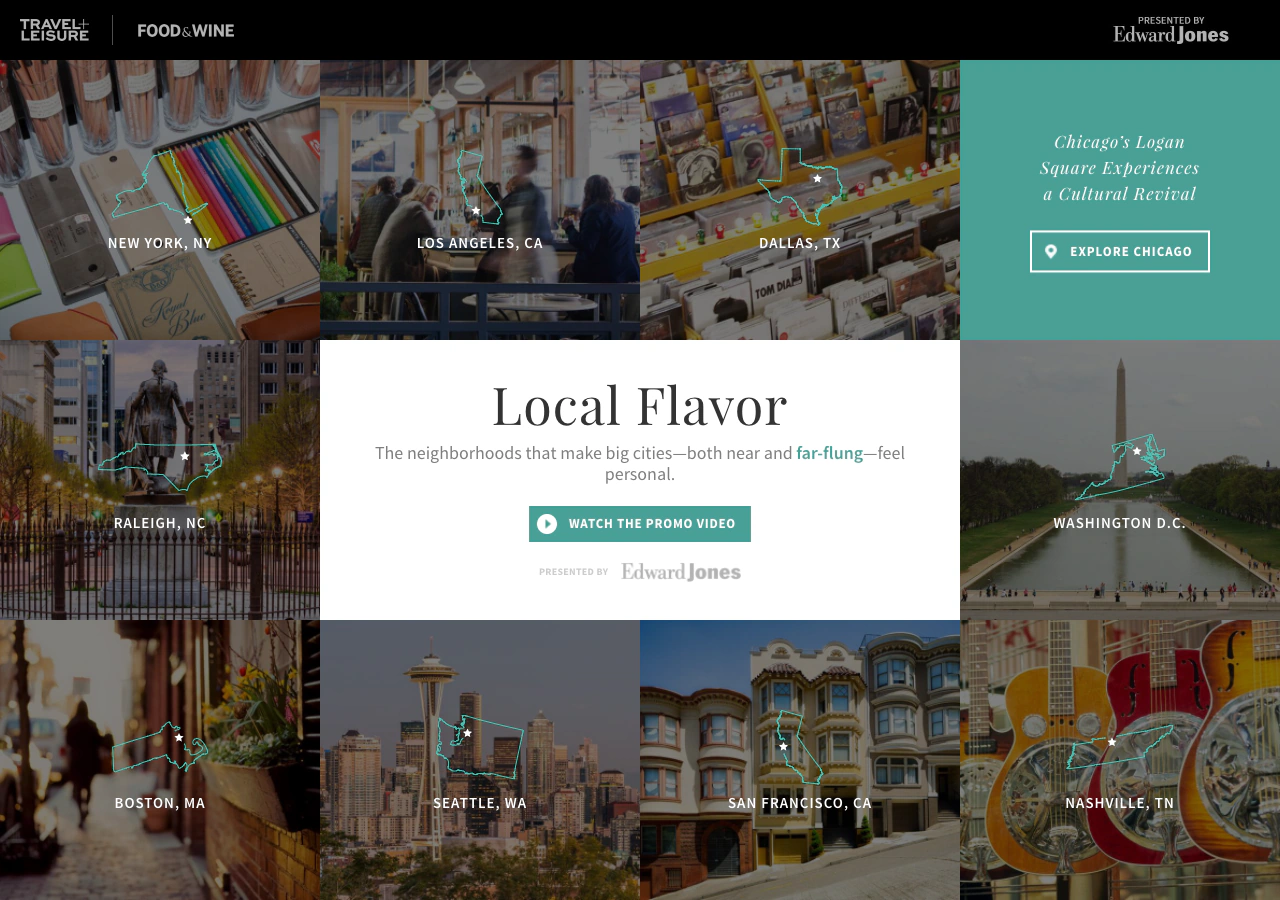1280x900 pixels.
Task: Open the Edward Jones logo under promo button
Action: [x=681, y=572]
